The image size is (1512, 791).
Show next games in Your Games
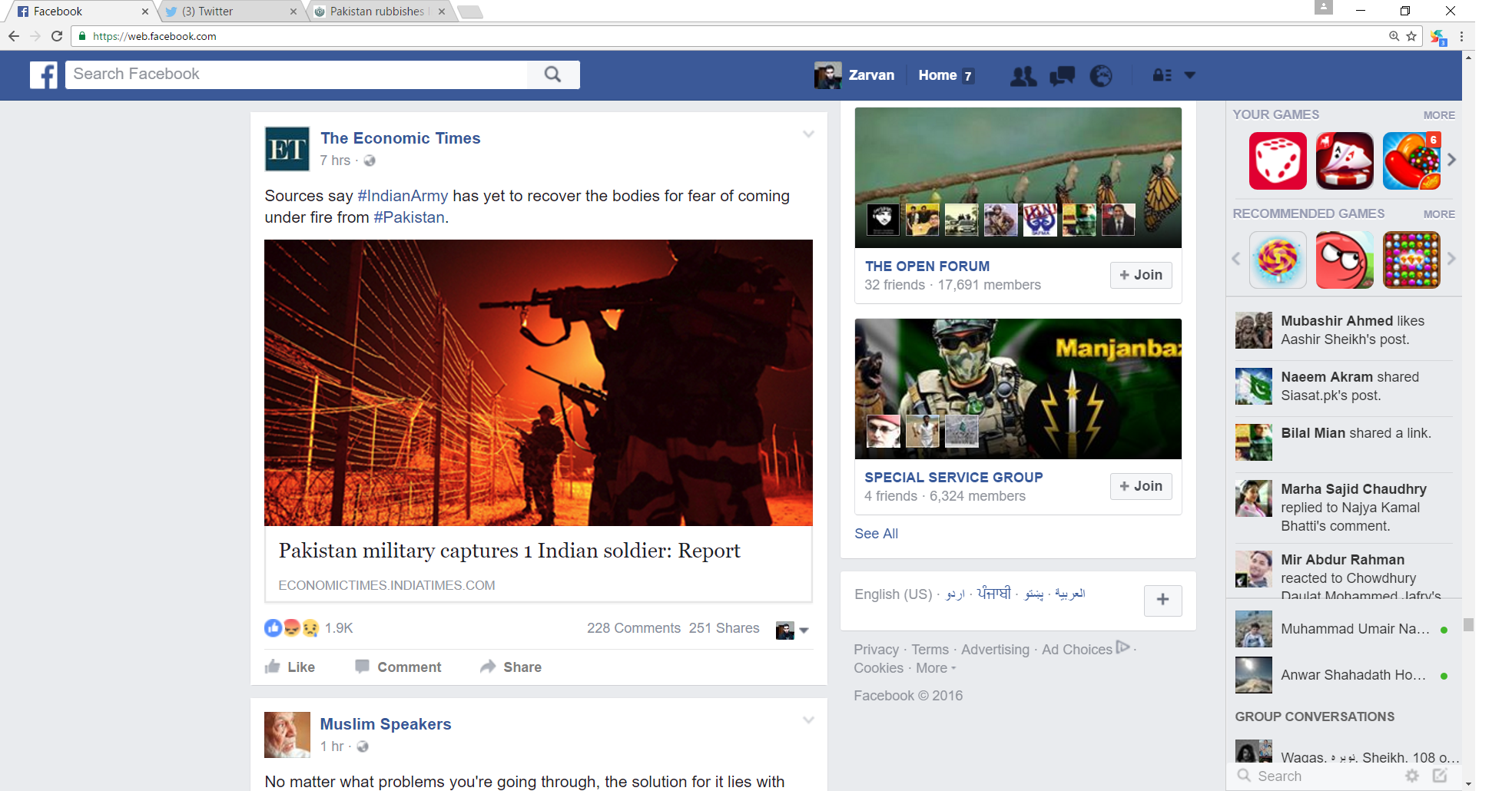(x=1451, y=160)
